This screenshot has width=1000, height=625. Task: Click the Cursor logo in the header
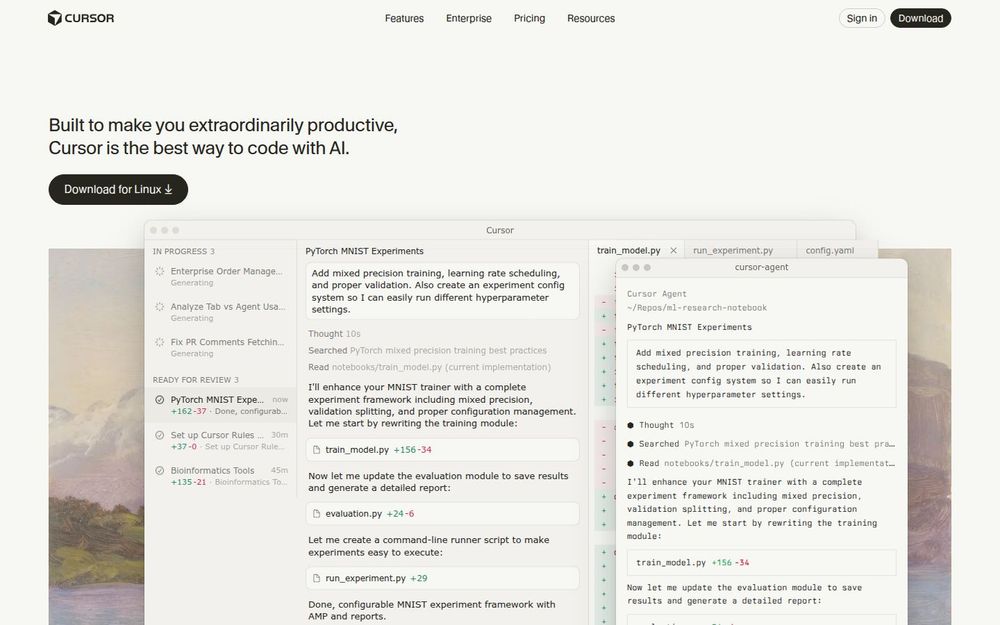click(81, 18)
